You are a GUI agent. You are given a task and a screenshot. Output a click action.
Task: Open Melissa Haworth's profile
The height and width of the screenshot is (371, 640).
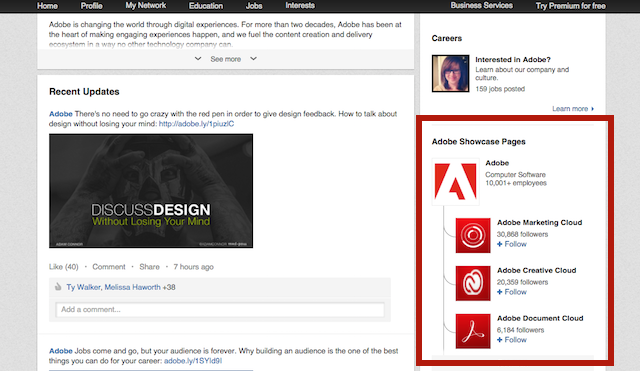[132, 287]
